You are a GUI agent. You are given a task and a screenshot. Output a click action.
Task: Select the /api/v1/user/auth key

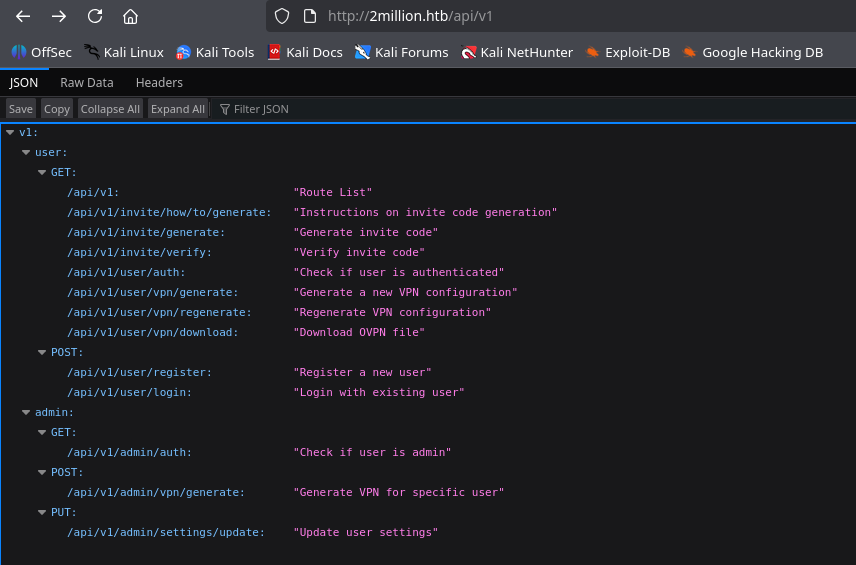point(126,272)
